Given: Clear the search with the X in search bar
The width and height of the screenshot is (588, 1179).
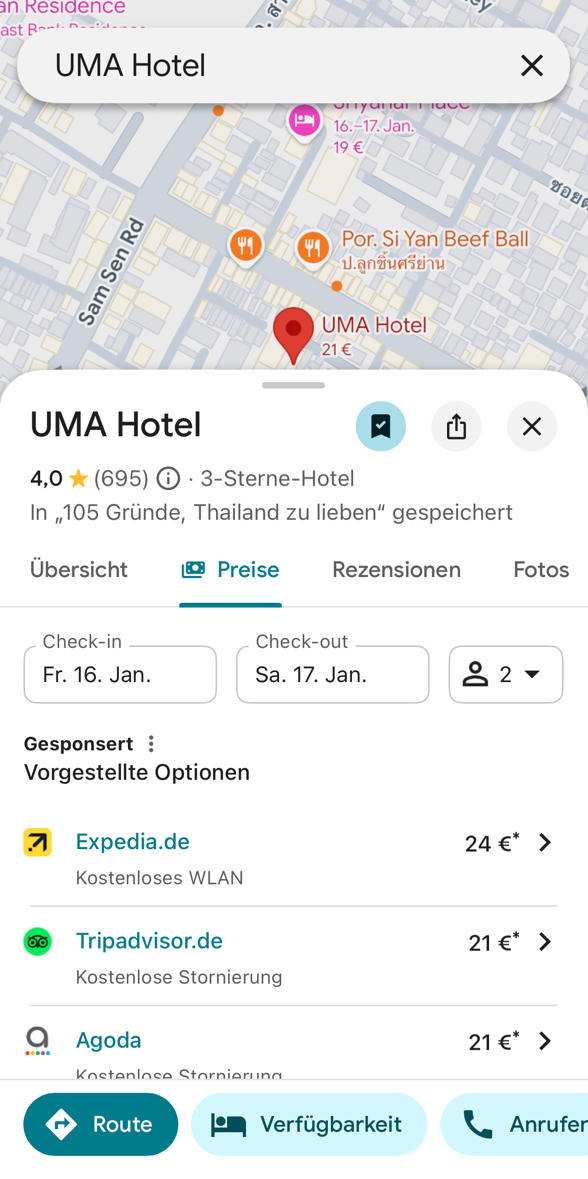Looking at the screenshot, I should click(x=531, y=65).
